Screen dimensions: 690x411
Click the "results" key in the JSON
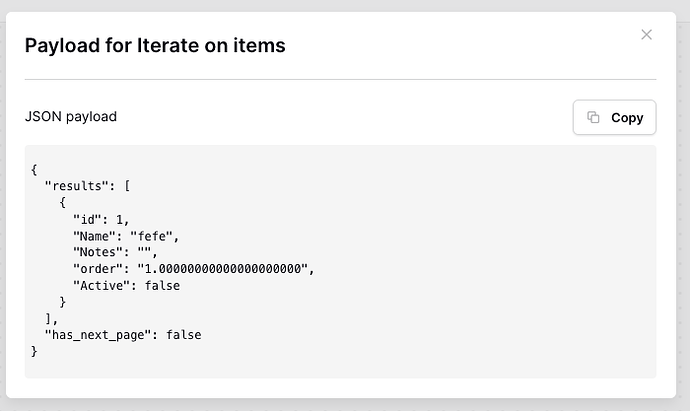(77, 186)
